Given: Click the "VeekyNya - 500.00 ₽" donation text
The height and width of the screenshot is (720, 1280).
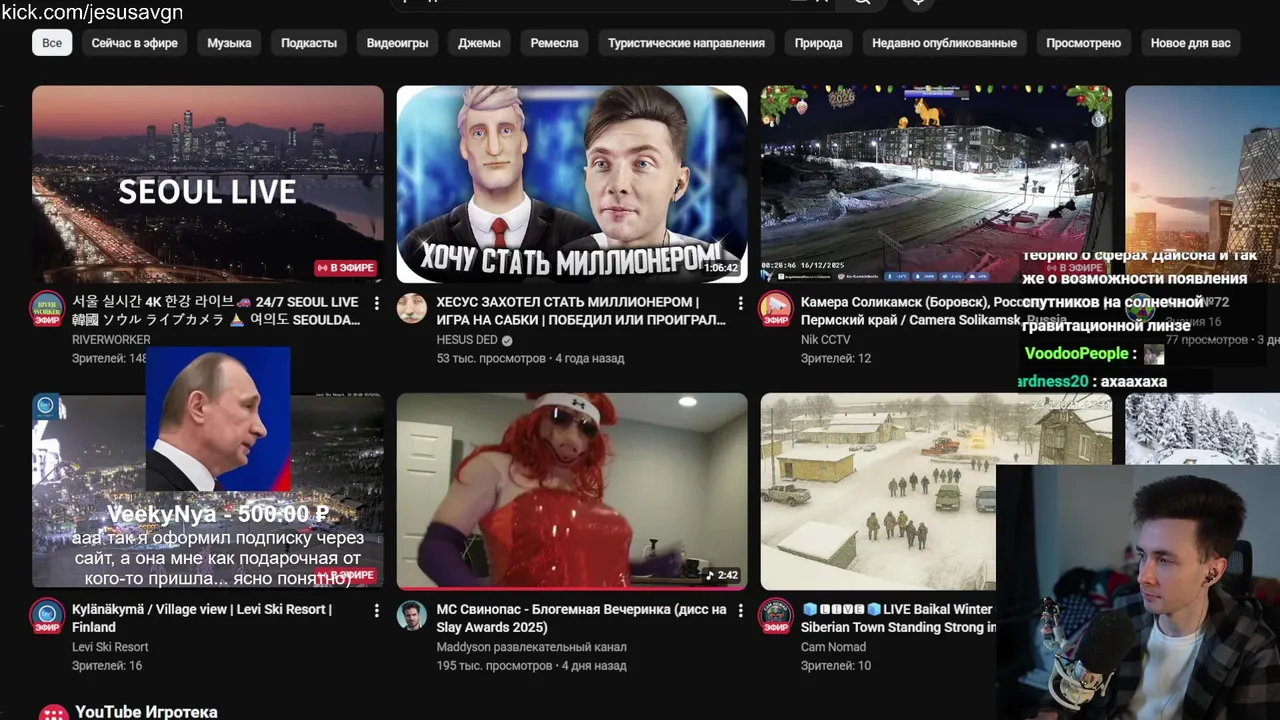Looking at the screenshot, I should (217, 514).
